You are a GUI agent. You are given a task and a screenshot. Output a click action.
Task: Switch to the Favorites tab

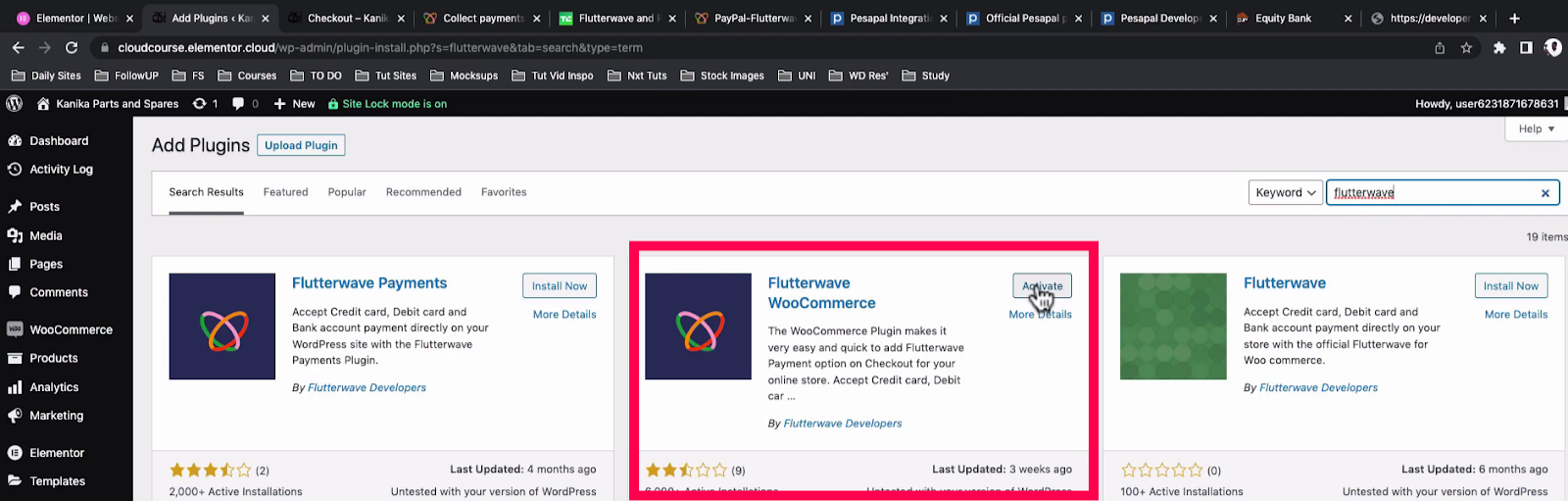[x=504, y=192]
